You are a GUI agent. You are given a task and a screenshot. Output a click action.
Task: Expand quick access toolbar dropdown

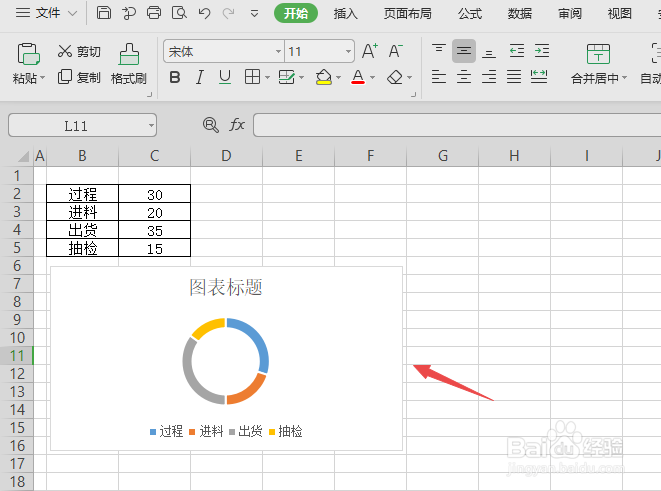pyautogui.click(x=254, y=14)
